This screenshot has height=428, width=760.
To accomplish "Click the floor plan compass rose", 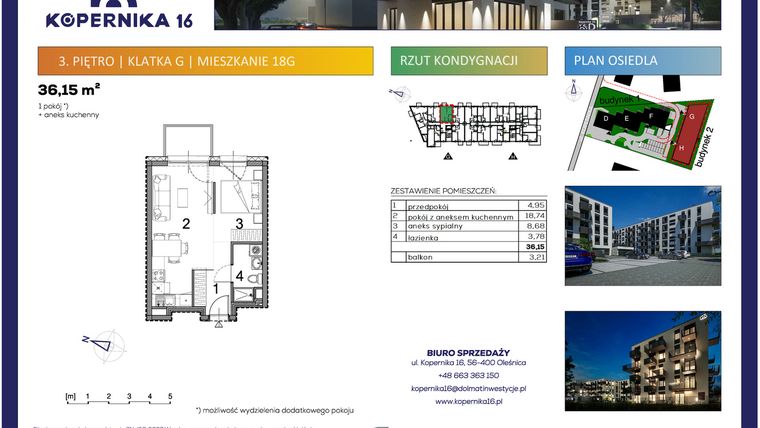I will 105,345.
